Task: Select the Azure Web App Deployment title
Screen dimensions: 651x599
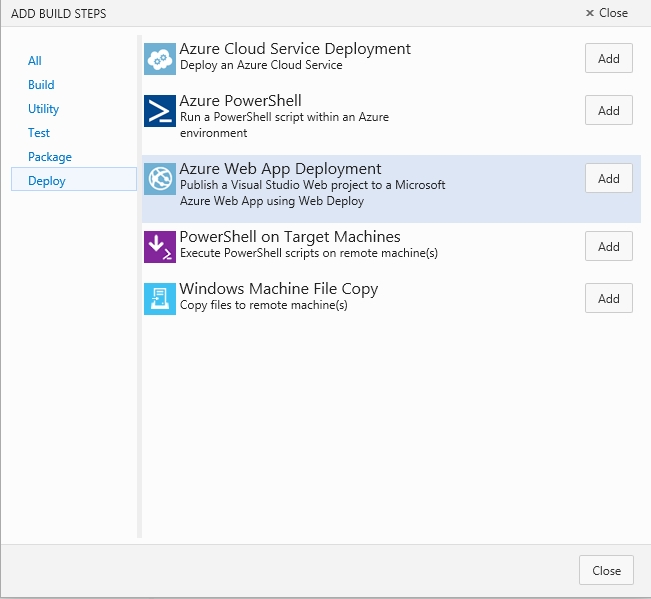Action: click(x=280, y=169)
